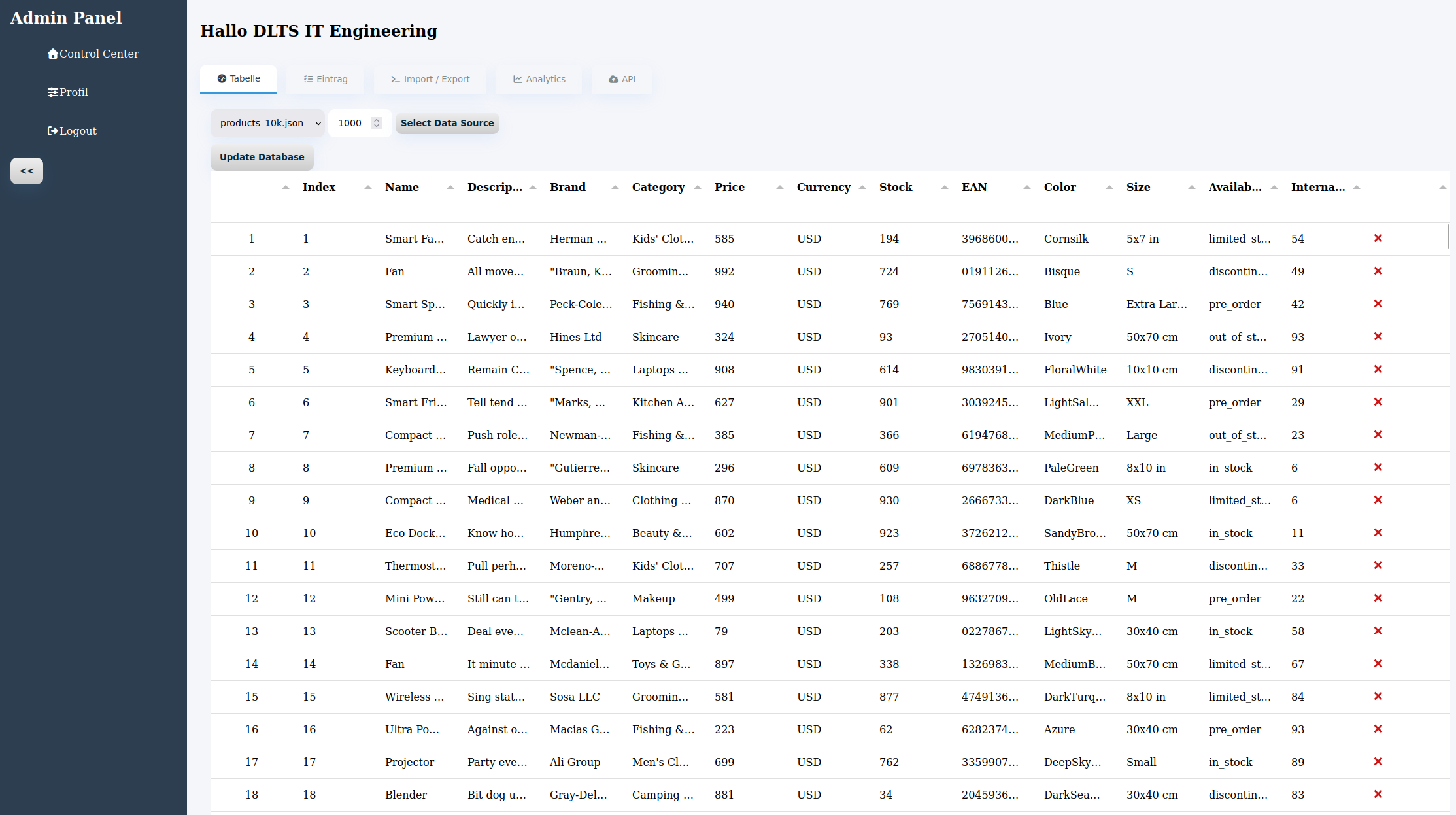The image size is (1456, 815).
Task: Sort by the Stock column header
Action: click(x=896, y=187)
